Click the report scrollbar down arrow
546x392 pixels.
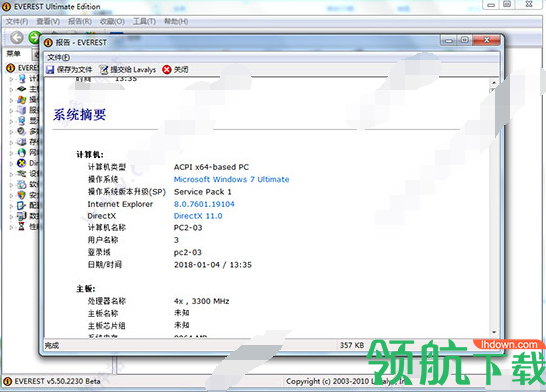pyautogui.click(x=494, y=332)
